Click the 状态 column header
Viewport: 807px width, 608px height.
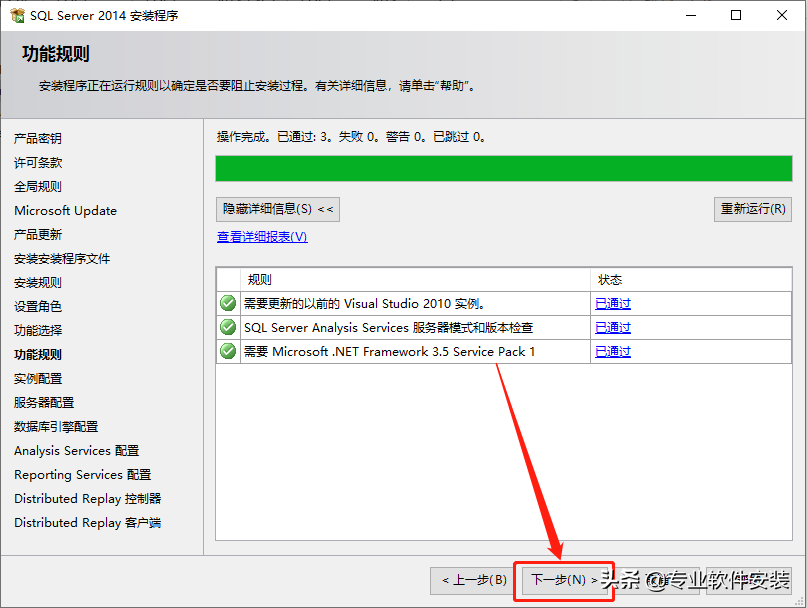[691, 280]
